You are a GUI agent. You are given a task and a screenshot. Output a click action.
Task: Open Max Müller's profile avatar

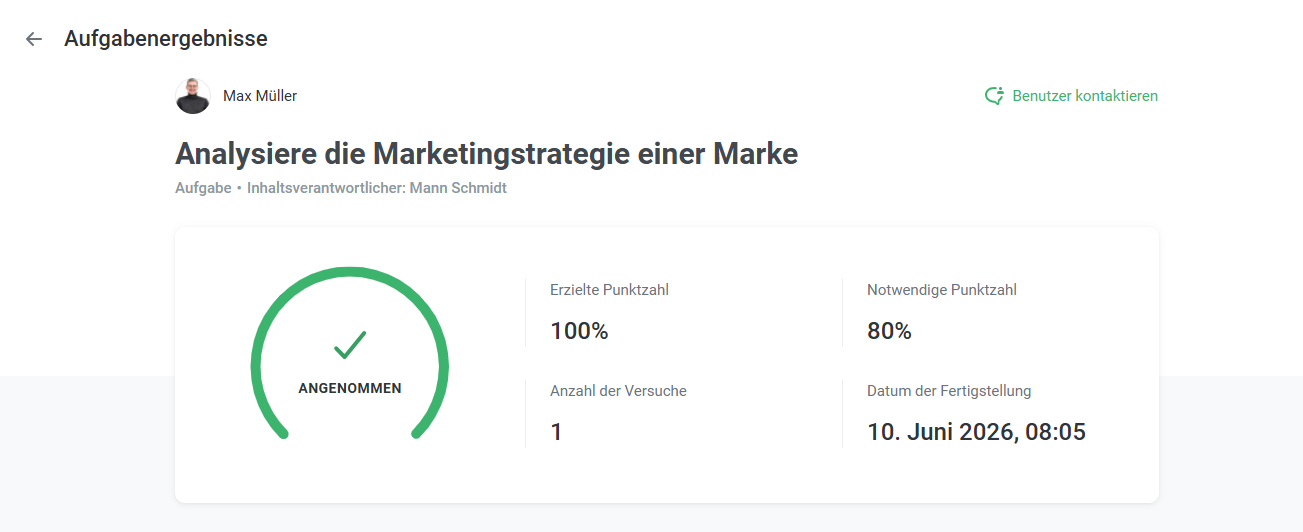pyautogui.click(x=193, y=96)
